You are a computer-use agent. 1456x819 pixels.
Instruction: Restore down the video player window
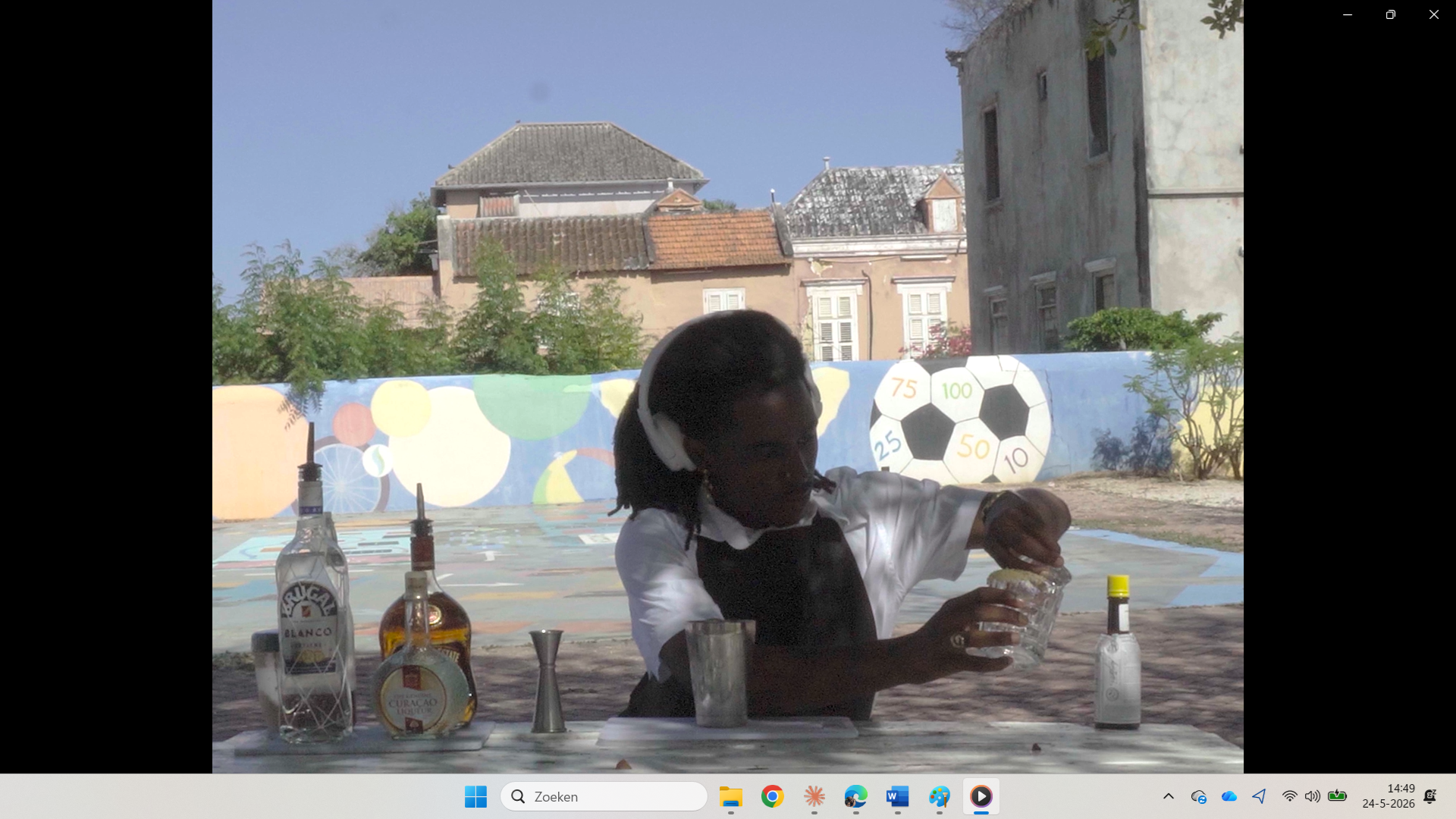[x=1391, y=14]
